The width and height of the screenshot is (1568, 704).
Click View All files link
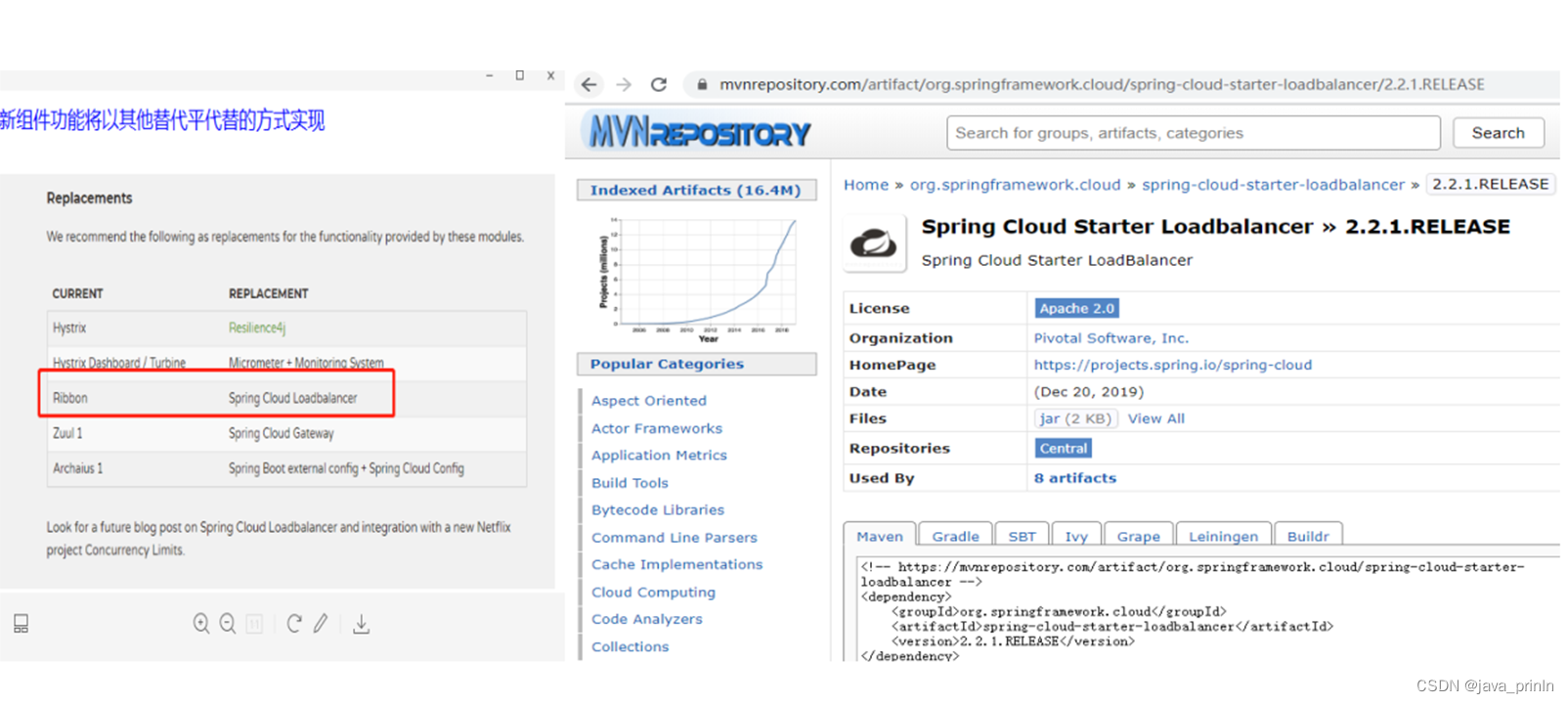tap(1156, 418)
